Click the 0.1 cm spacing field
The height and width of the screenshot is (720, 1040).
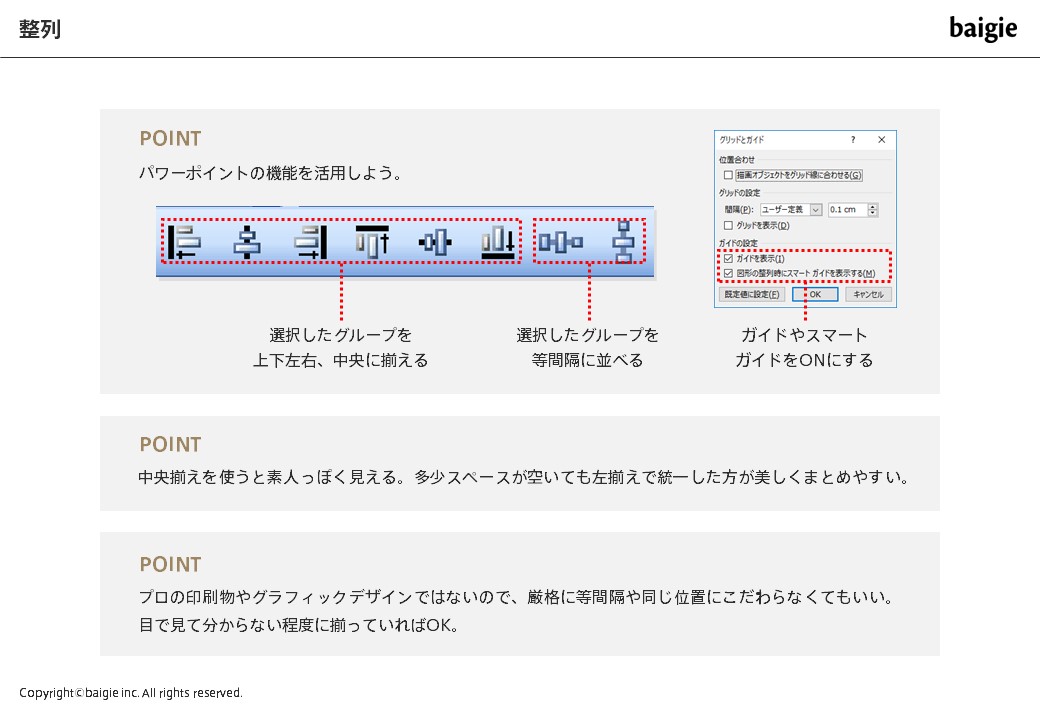(848, 210)
